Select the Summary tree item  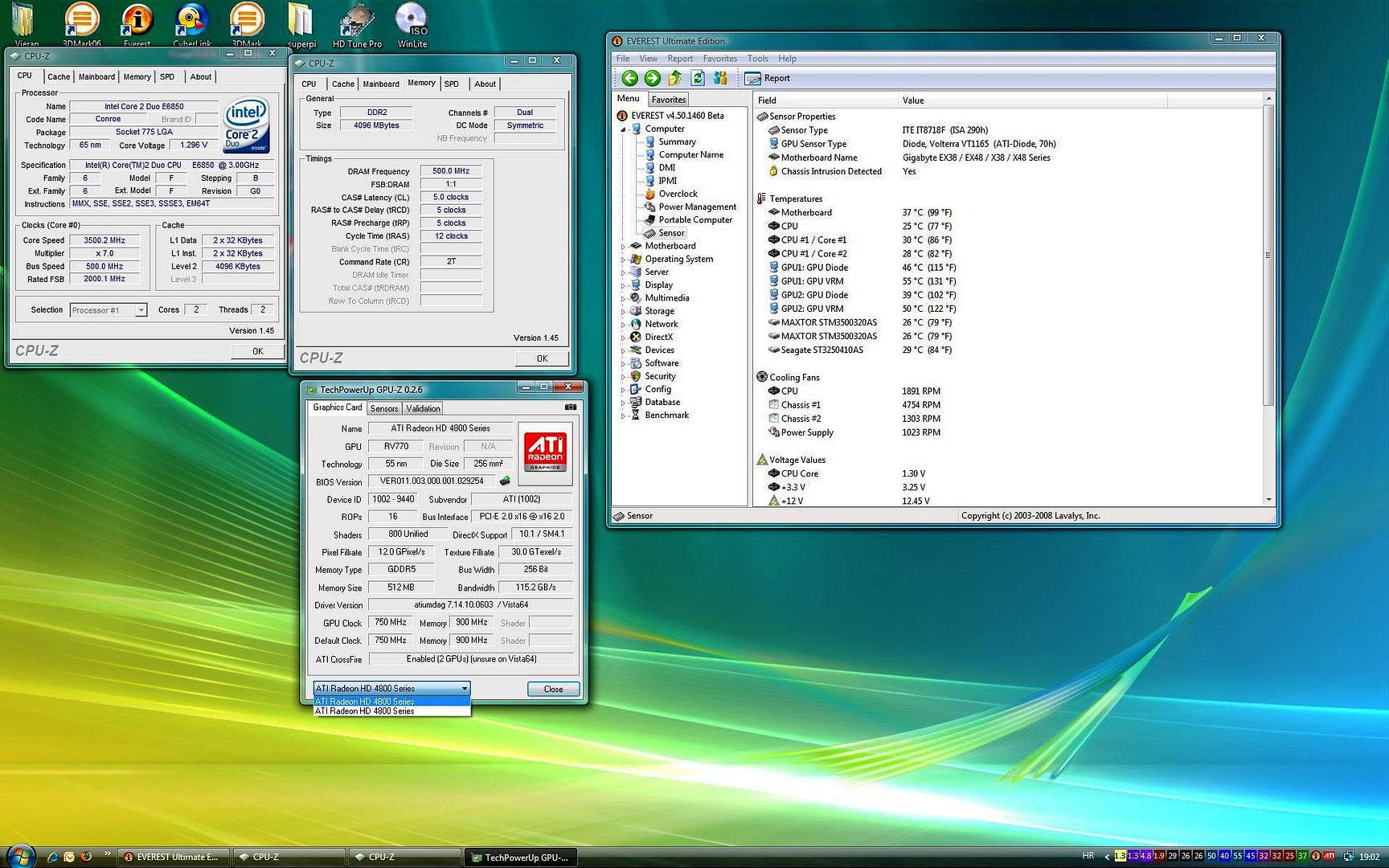(x=677, y=141)
